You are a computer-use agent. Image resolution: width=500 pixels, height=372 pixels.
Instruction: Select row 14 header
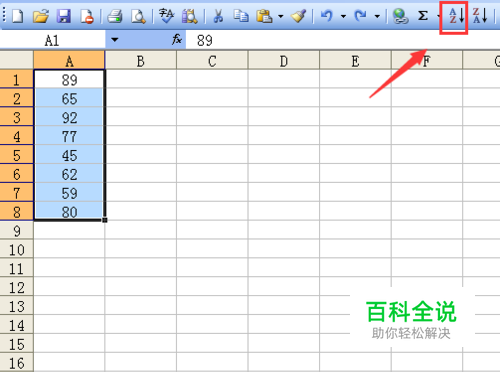(x=16, y=325)
